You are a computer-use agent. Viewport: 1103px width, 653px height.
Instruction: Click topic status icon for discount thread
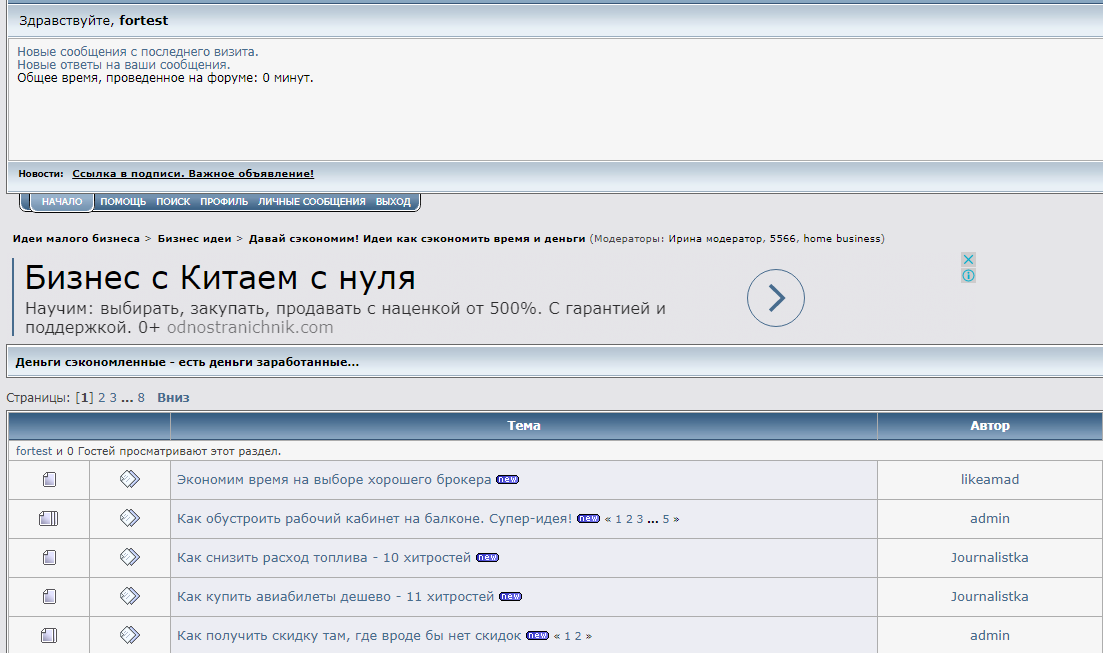49,635
